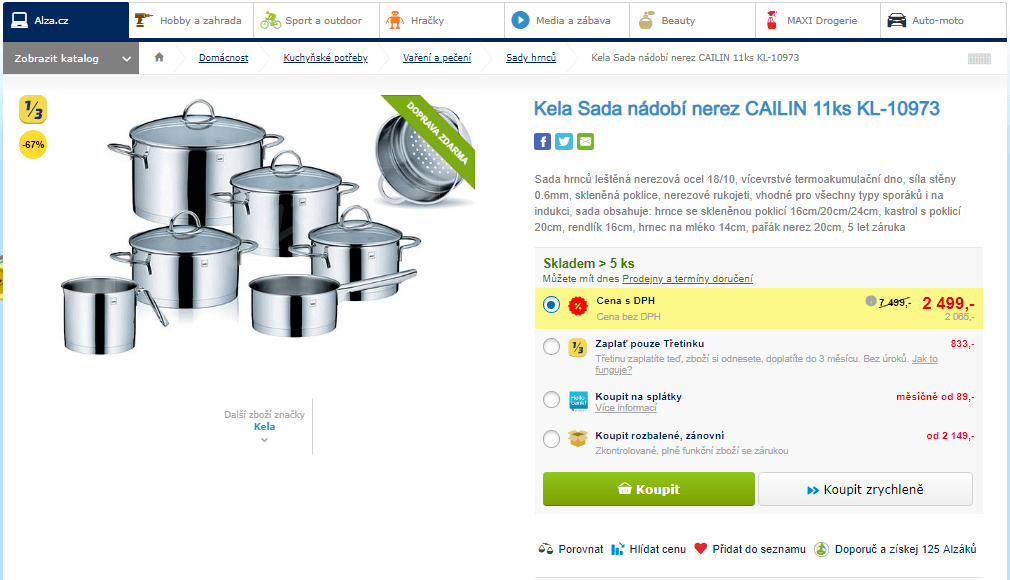The width and height of the screenshot is (1010, 580).
Task: Click the barcode icon in breadcrumb bar
Action: (979, 59)
